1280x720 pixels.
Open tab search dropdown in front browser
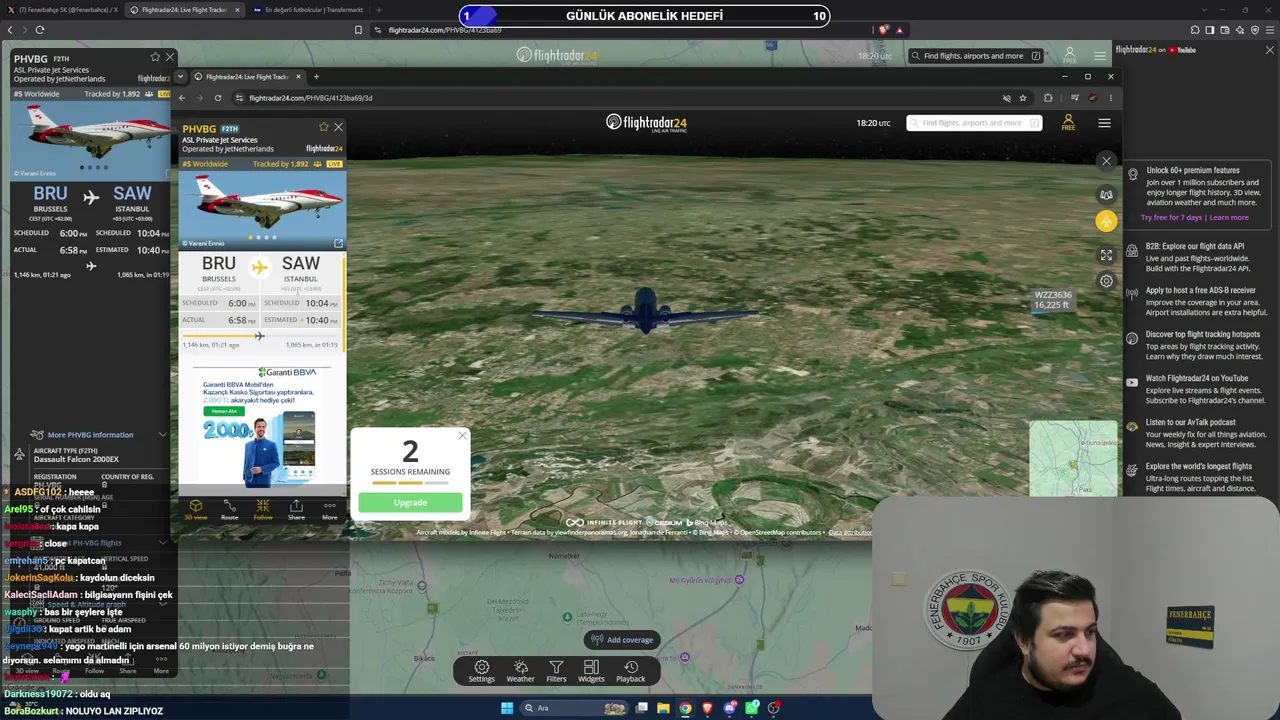point(181,77)
